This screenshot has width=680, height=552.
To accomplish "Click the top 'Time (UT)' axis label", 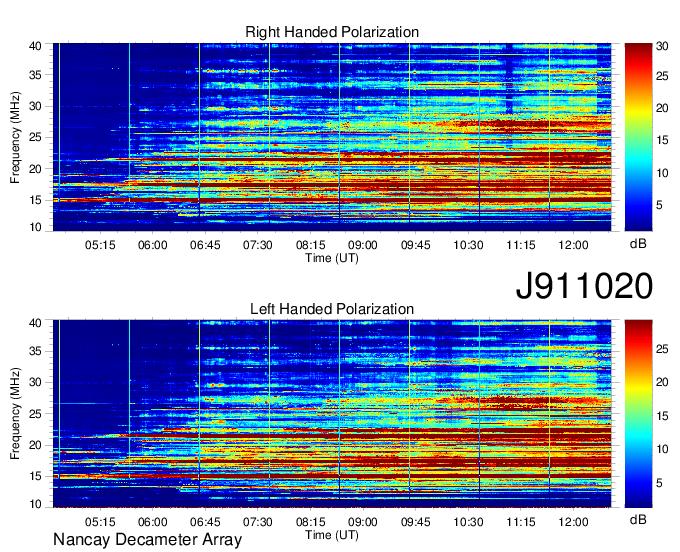I will [332, 258].
